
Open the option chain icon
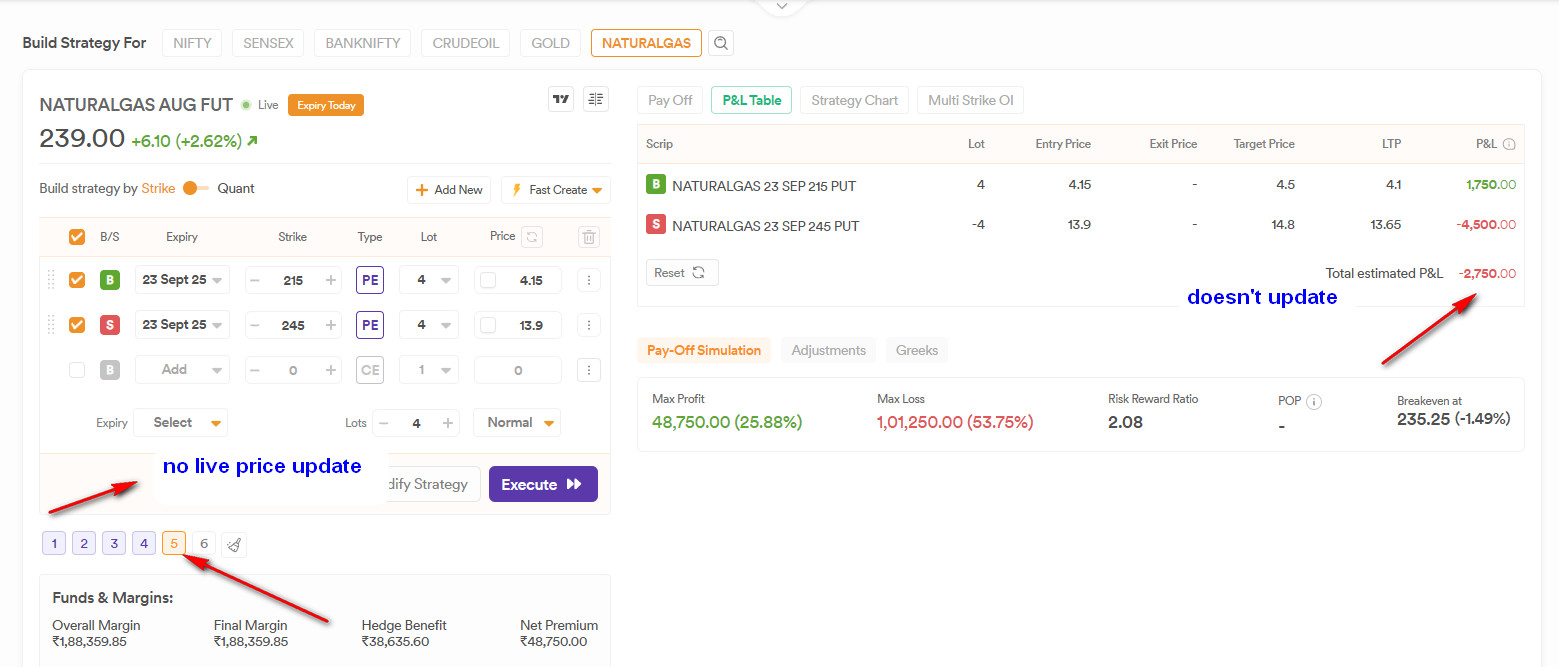click(596, 99)
